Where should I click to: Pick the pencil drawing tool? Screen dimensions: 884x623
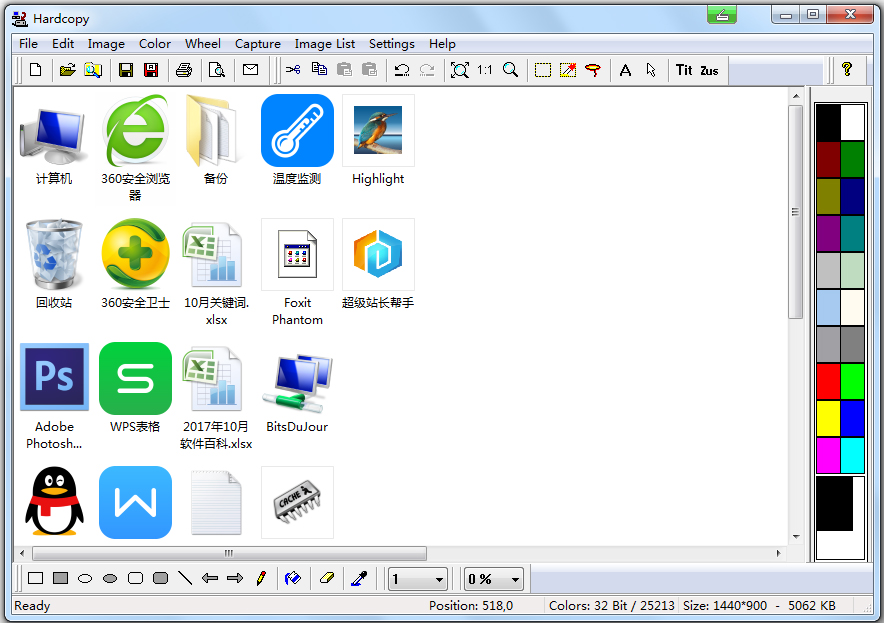(x=260, y=578)
